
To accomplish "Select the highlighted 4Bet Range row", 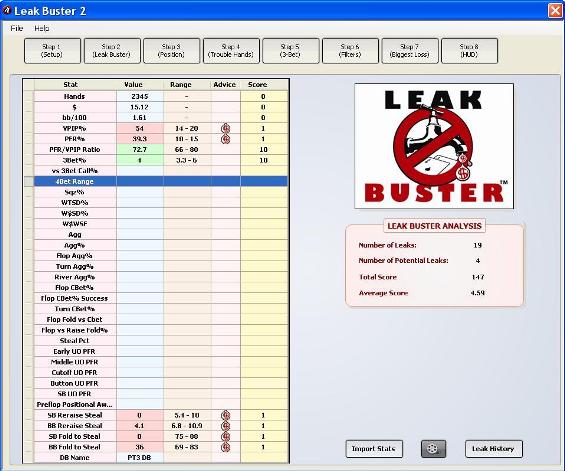I will (161, 181).
